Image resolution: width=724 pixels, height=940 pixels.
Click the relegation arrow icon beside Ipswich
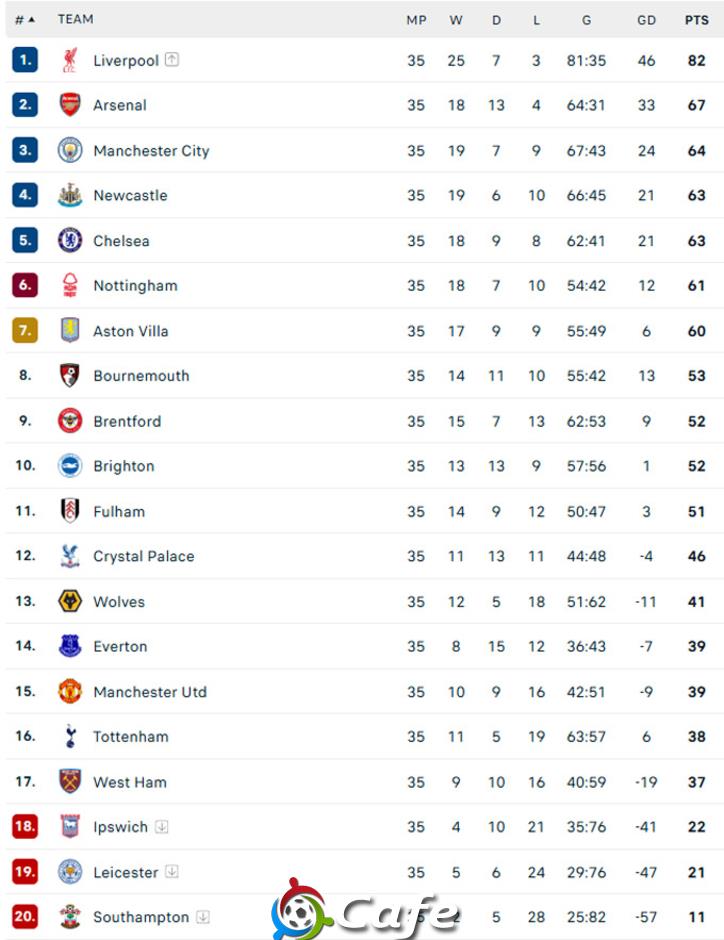pos(162,827)
